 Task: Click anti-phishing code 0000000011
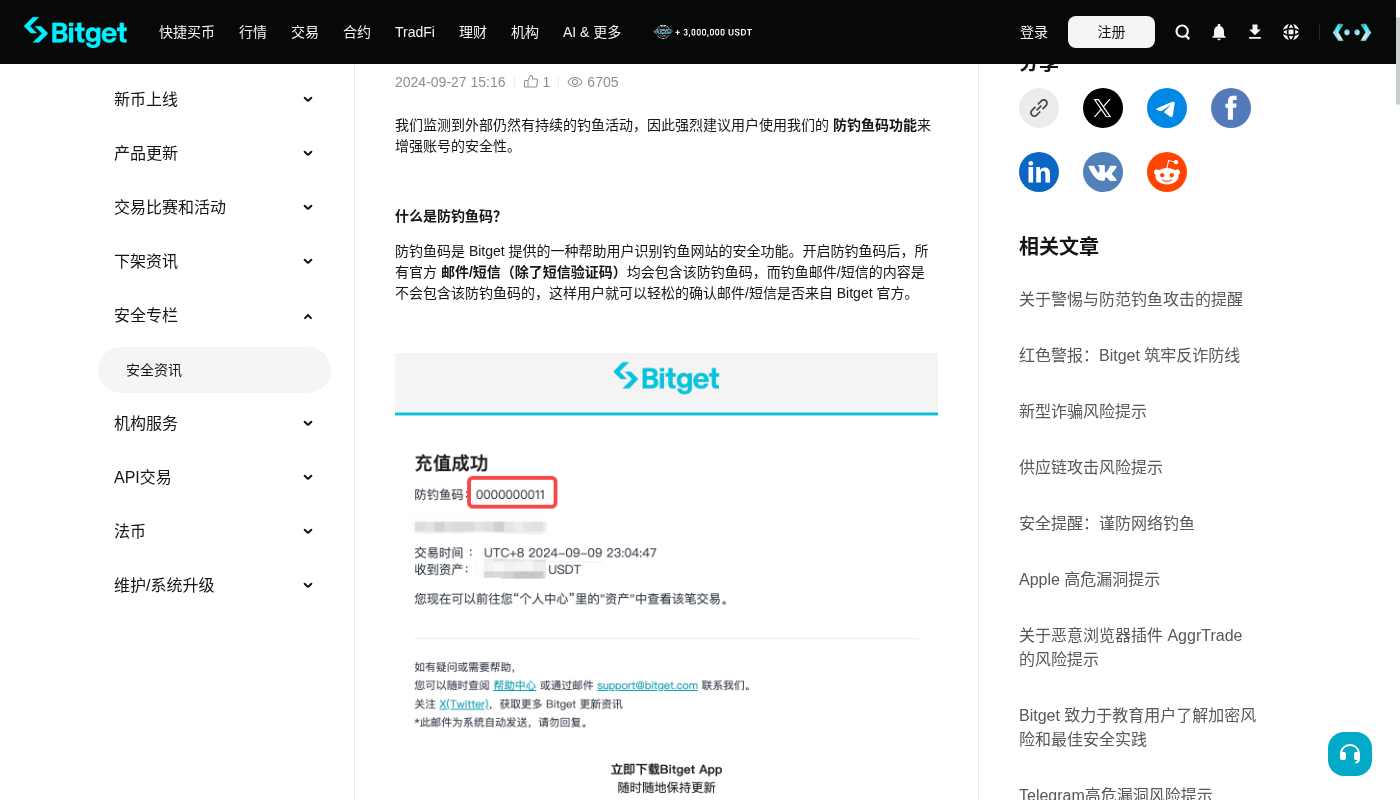tap(511, 494)
